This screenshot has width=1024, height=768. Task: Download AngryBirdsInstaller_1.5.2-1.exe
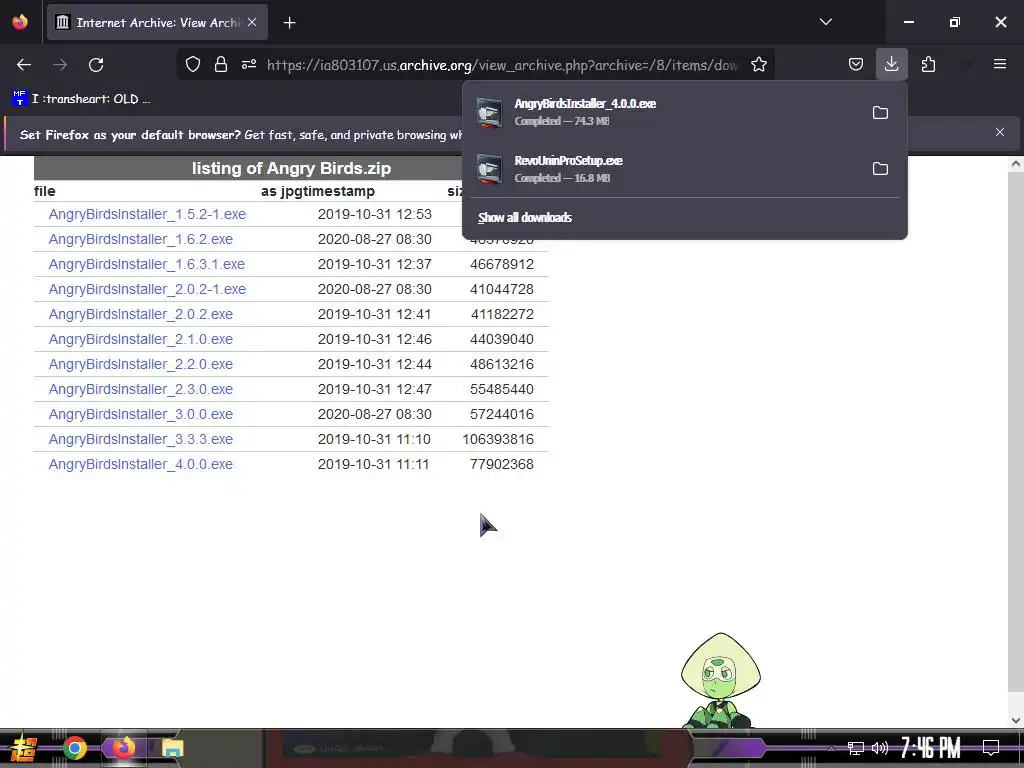point(147,214)
